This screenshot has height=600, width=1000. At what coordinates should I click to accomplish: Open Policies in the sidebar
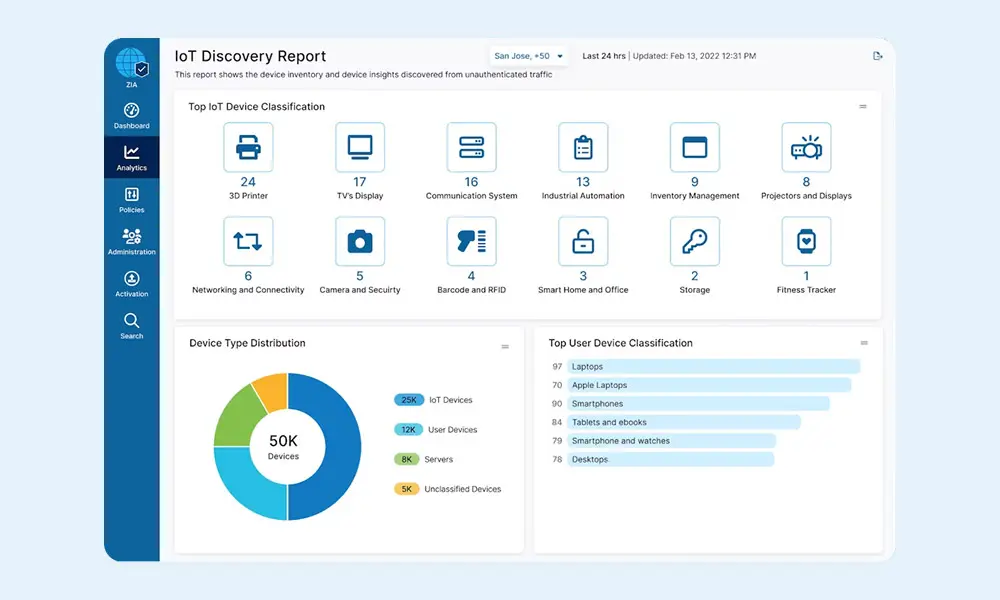coord(131,200)
